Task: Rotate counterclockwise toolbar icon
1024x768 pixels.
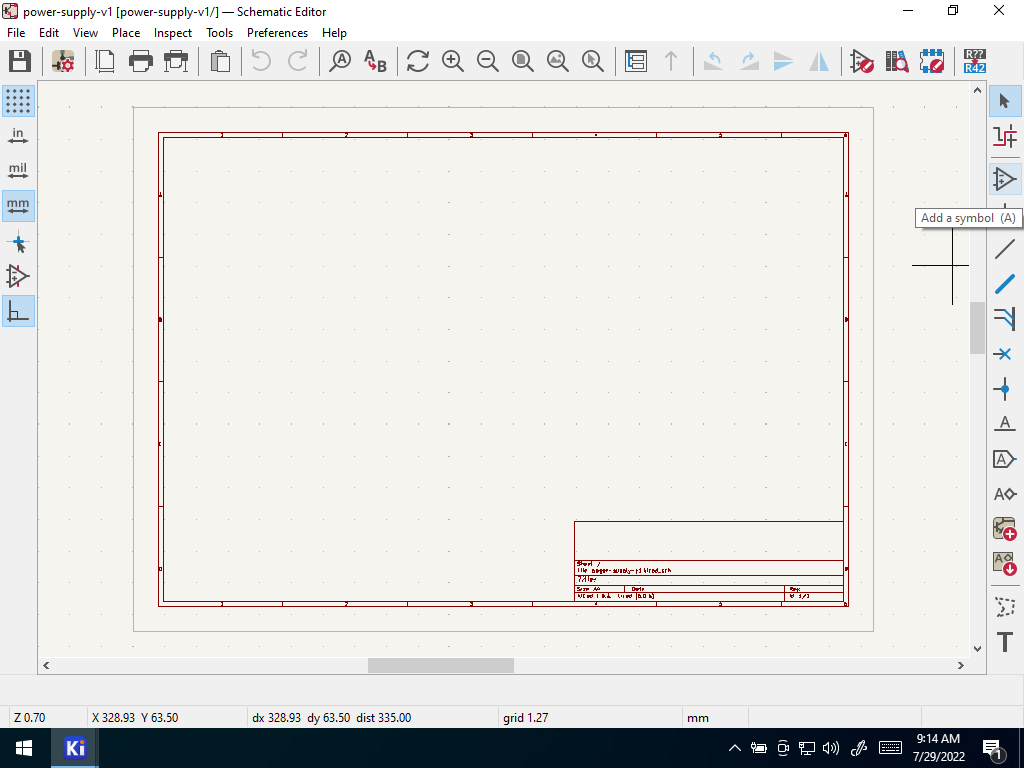Action: 713,61
